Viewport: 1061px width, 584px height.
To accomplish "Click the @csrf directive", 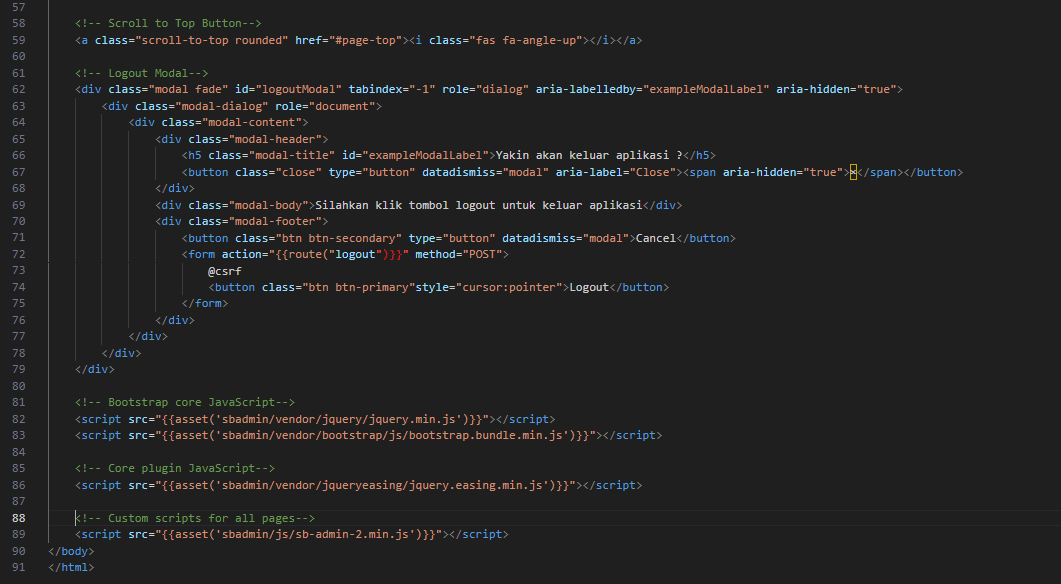I will pyautogui.click(x=225, y=271).
